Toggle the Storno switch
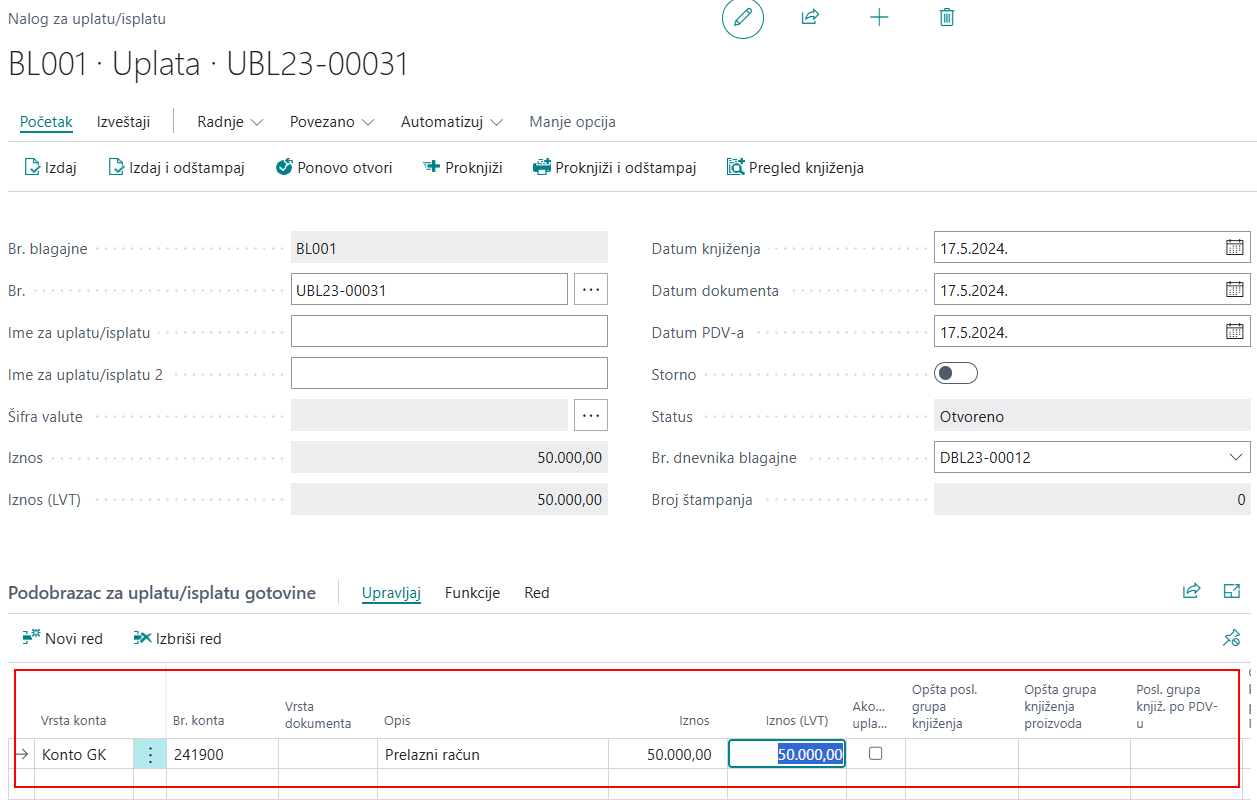 click(955, 373)
